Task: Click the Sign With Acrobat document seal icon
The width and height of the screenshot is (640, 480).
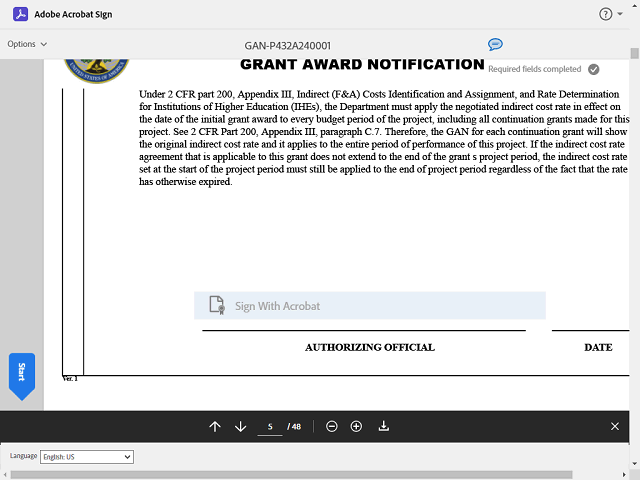Action: click(x=217, y=305)
